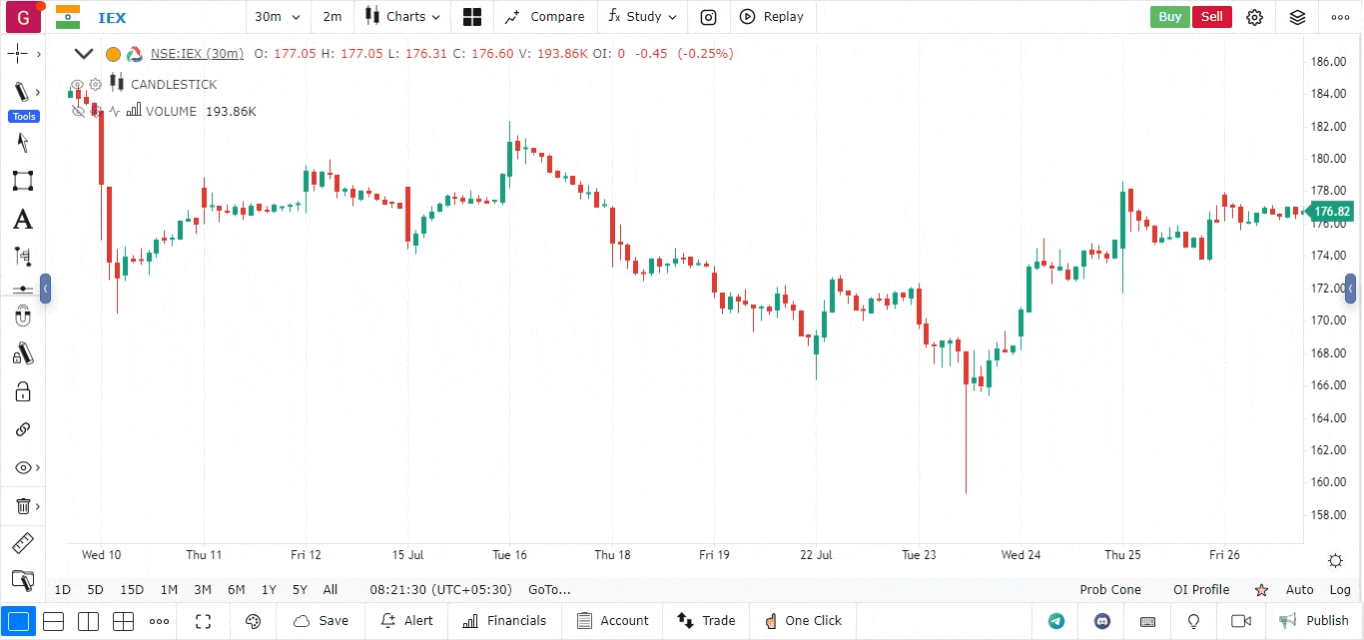Collapse the indicator legend chevron
The height and width of the screenshot is (640, 1364).
(x=84, y=54)
